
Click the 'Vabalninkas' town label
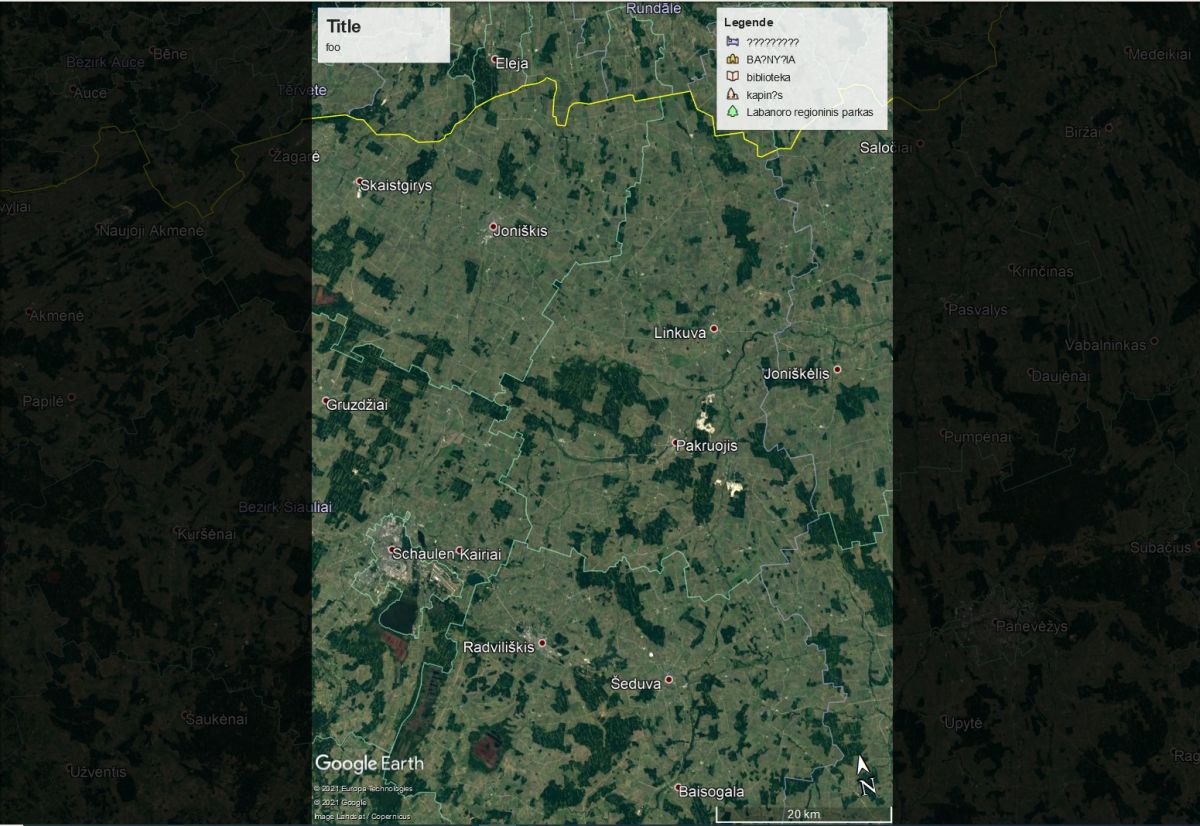click(x=1105, y=345)
